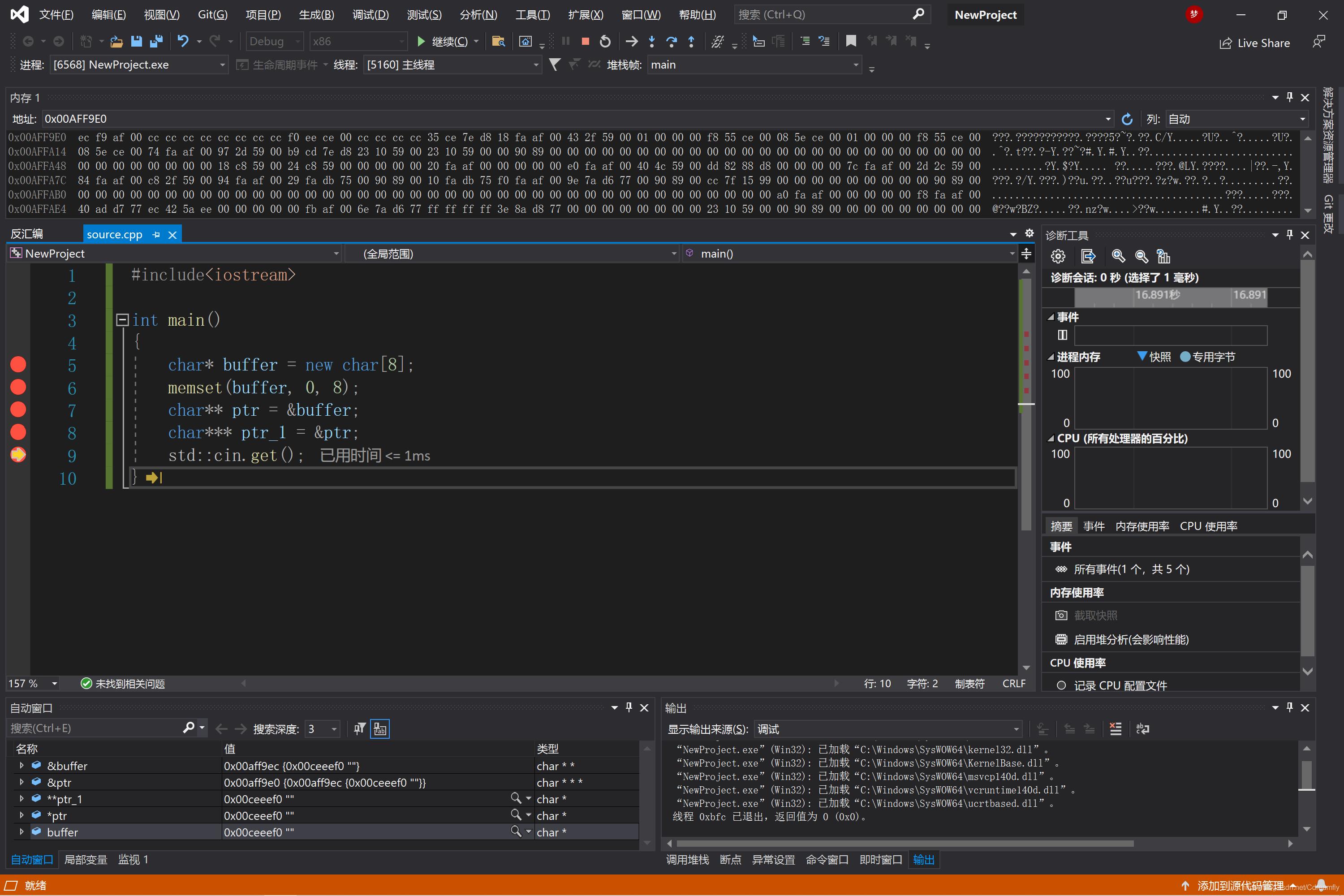
Task: Open the CPU usage tab in diagnostics
Action: pyautogui.click(x=1209, y=526)
